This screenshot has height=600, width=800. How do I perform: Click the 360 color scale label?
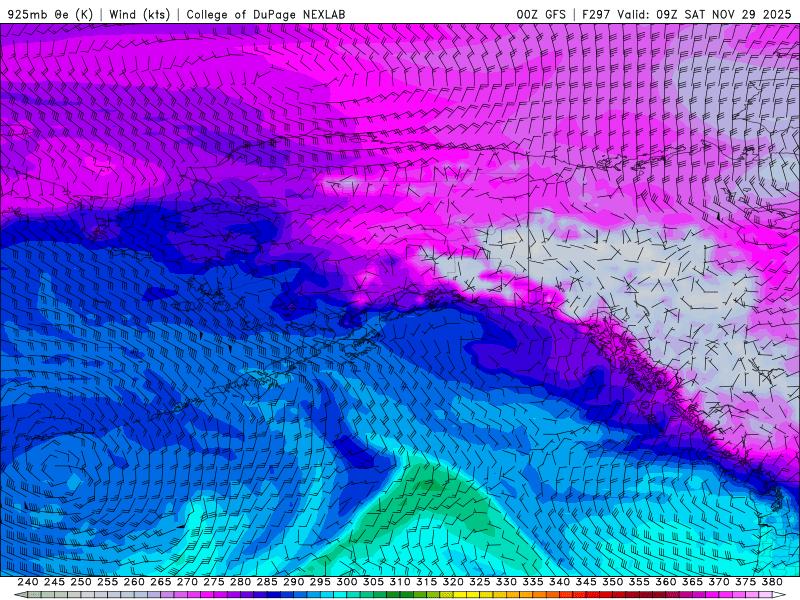point(665,582)
